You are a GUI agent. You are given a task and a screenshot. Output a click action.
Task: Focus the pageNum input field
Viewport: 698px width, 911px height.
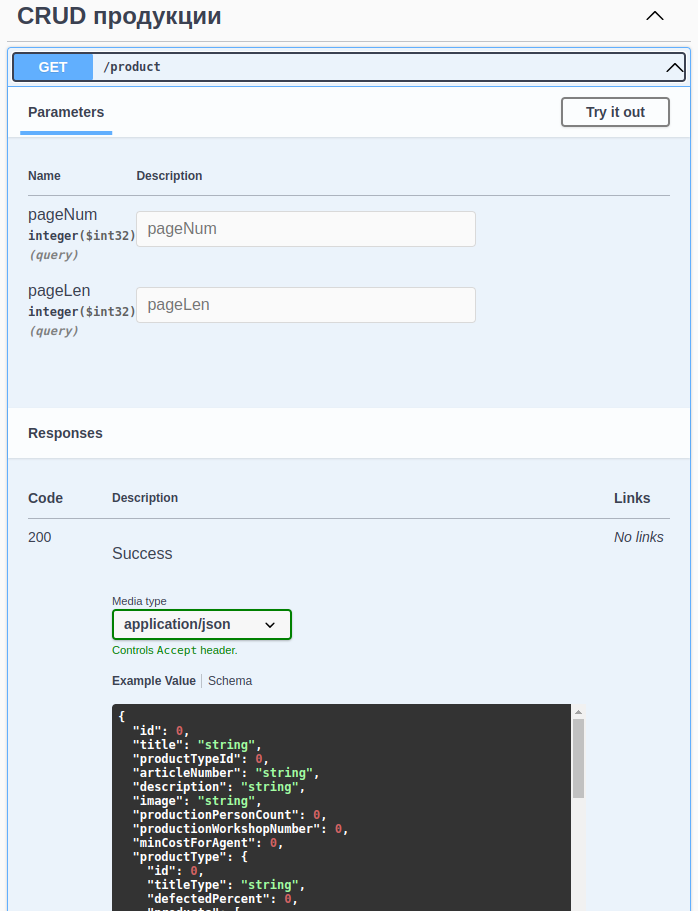tap(305, 229)
